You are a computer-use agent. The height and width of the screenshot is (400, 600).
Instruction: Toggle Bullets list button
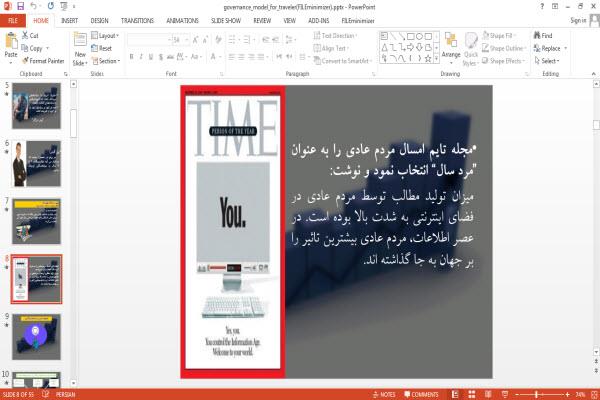[233, 39]
